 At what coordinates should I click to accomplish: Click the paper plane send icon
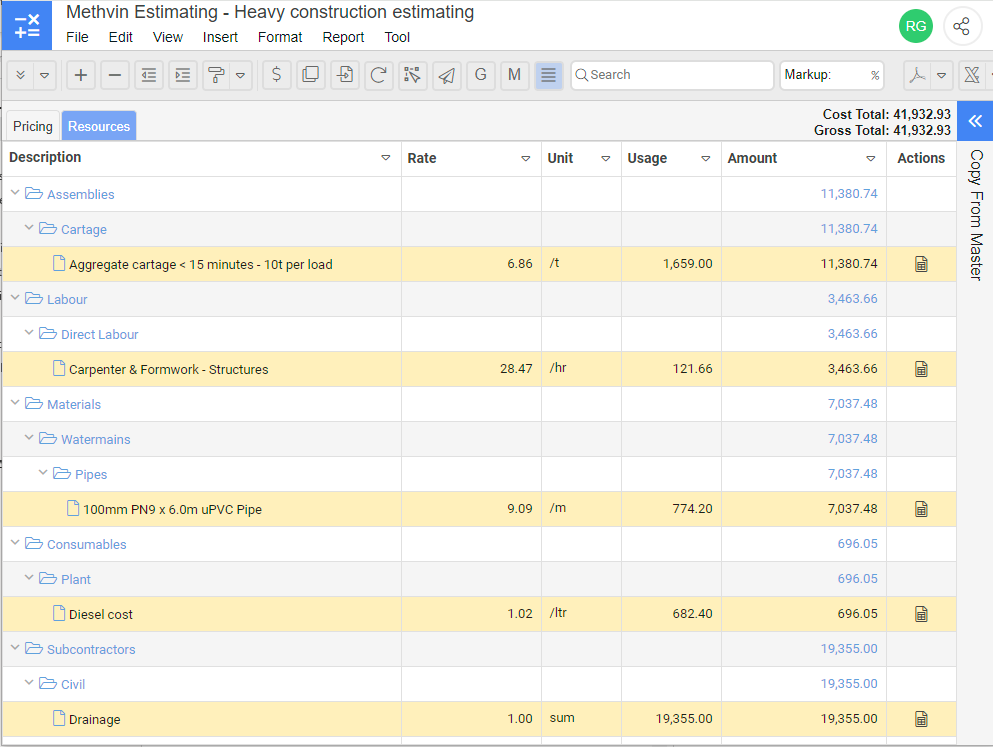point(447,75)
